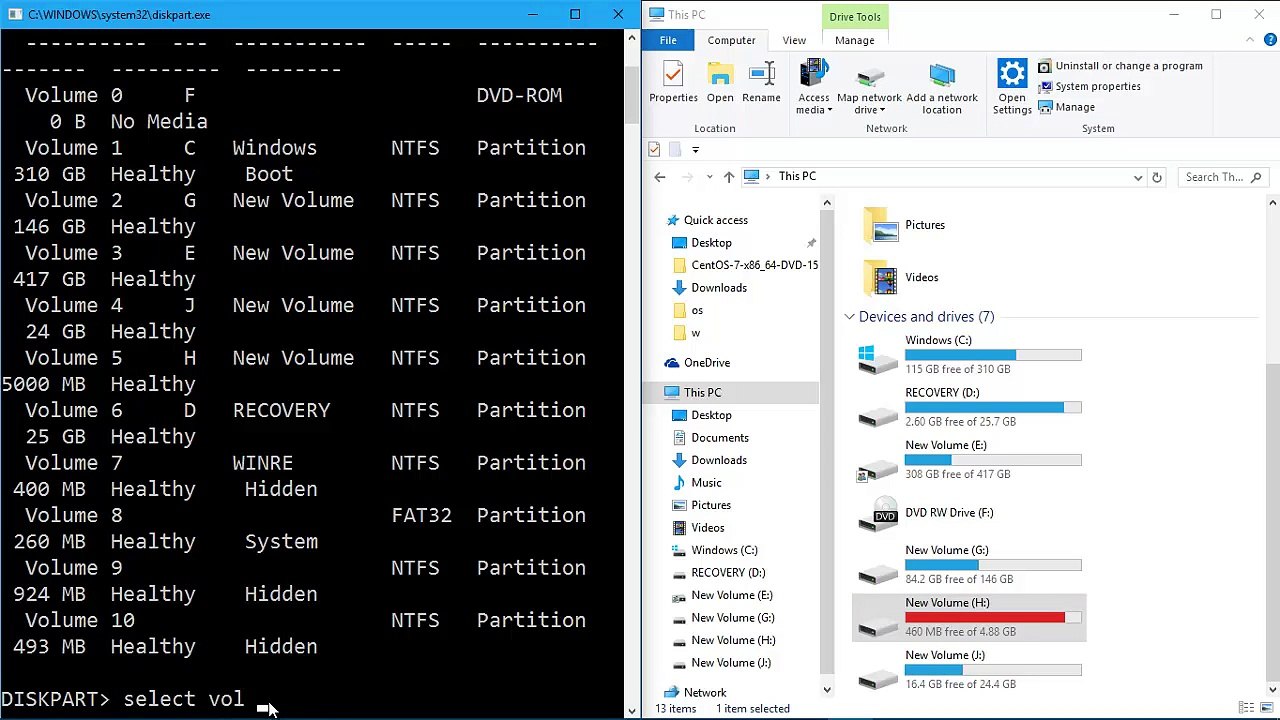
Task: Click the diskpart select vol command line
Action: (122, 699)
